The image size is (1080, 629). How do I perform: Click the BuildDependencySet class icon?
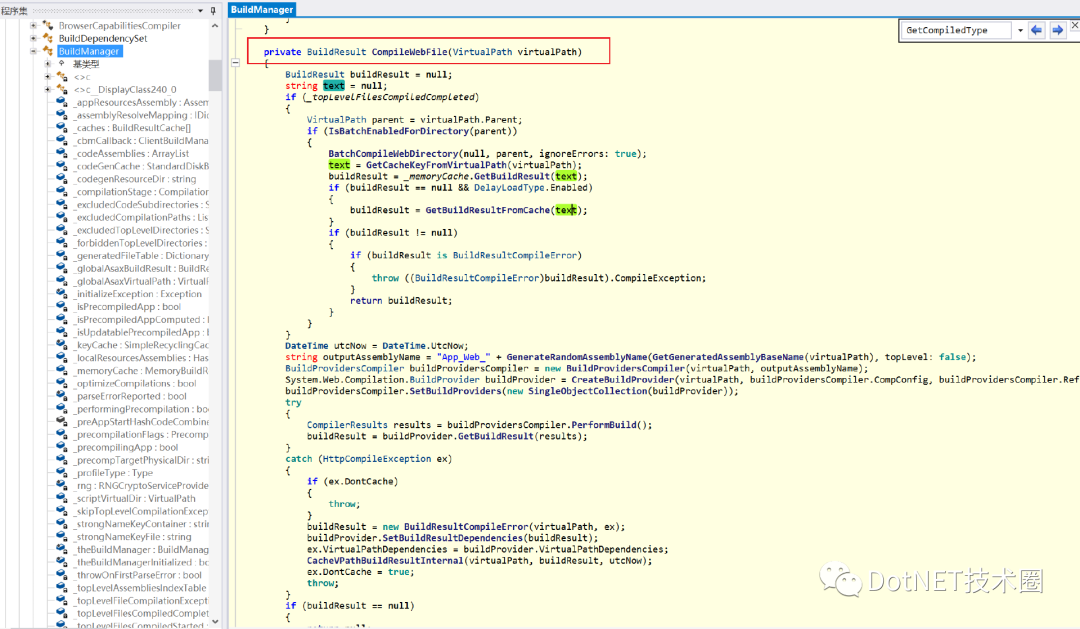[x=48, y=39]
